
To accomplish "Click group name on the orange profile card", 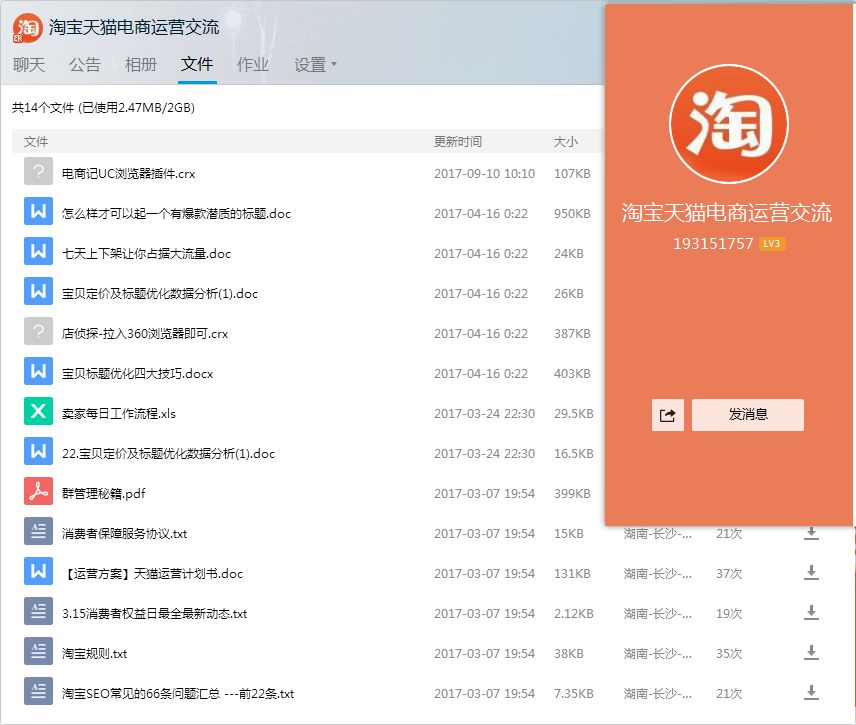I will coord(727,212).
